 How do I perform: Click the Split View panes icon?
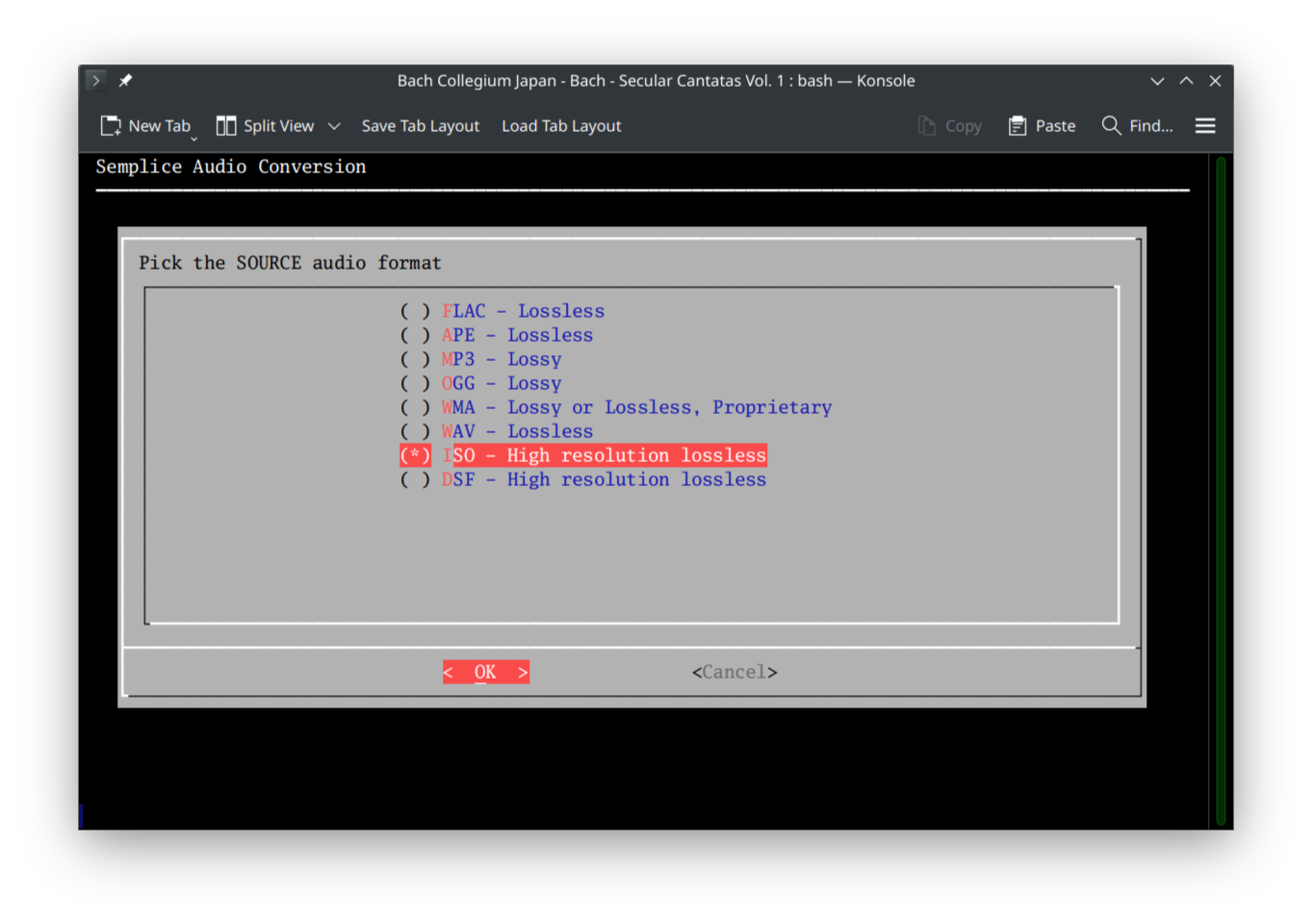(x=225, y=125)
